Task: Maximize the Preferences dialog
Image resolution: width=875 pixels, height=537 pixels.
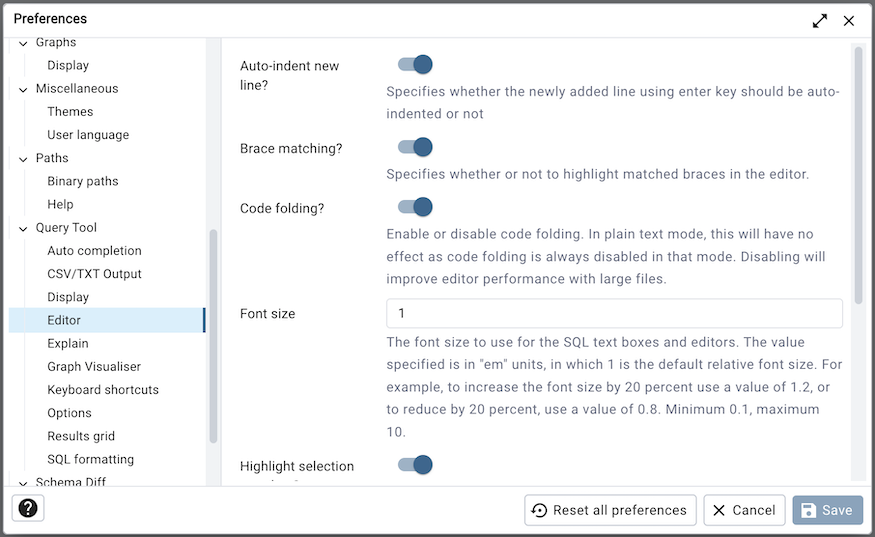Action: 820,20
